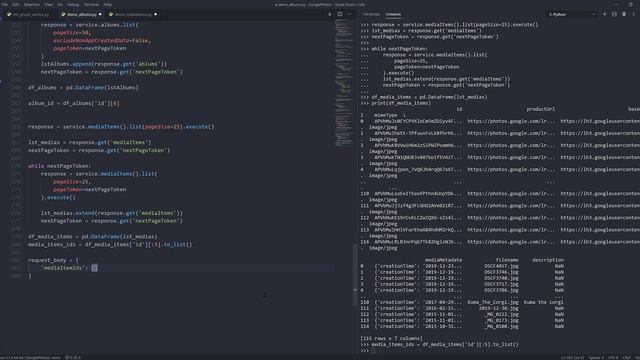Click 'DSCF4057.jpg' filename in terminal
Image resolution: width=640 pixels, height=360 pixels.
coord(501,266)
